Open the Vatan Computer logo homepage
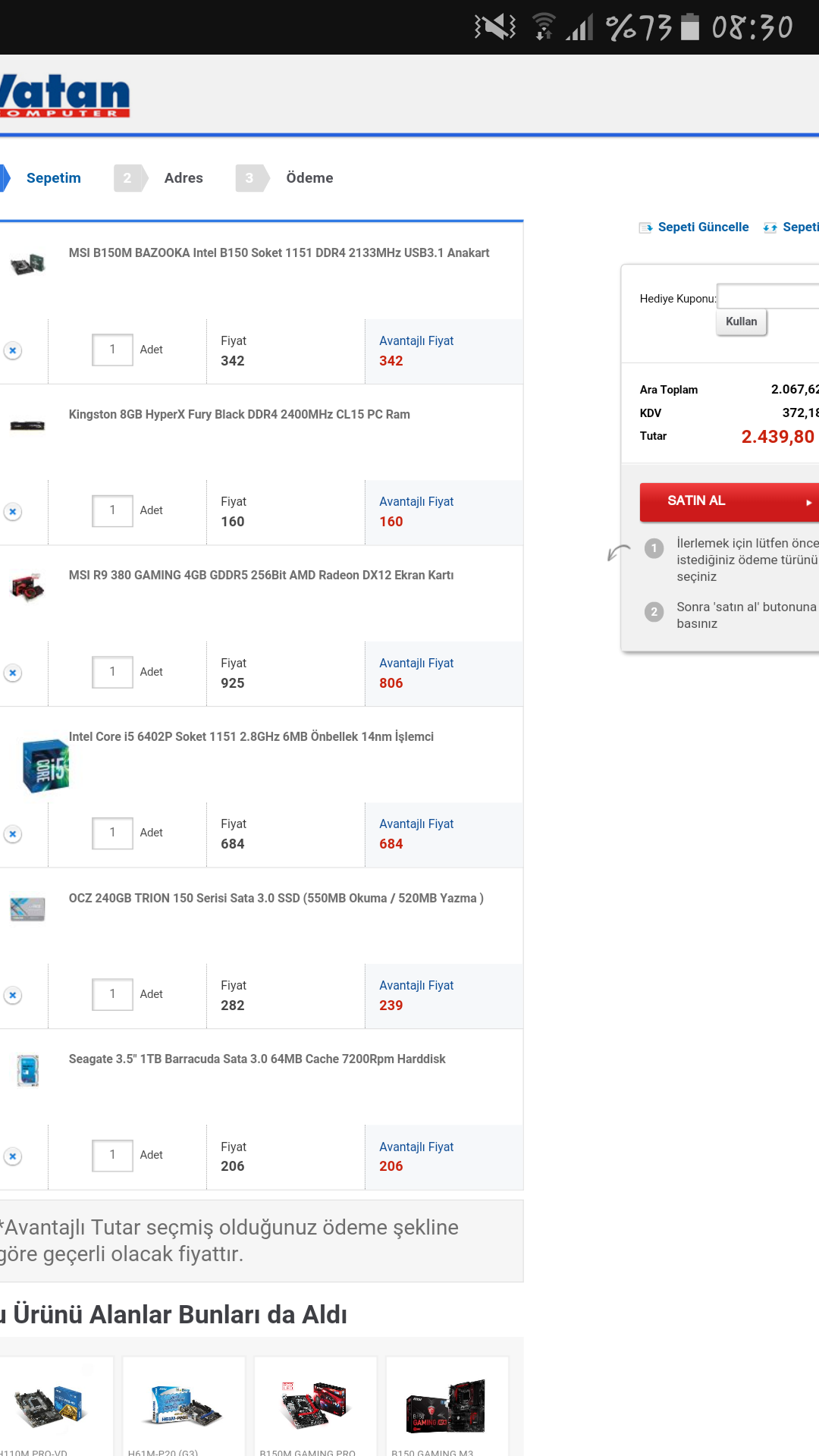Image resolution: width=819 pixels, height=1456 pixels. click(65, 96)
